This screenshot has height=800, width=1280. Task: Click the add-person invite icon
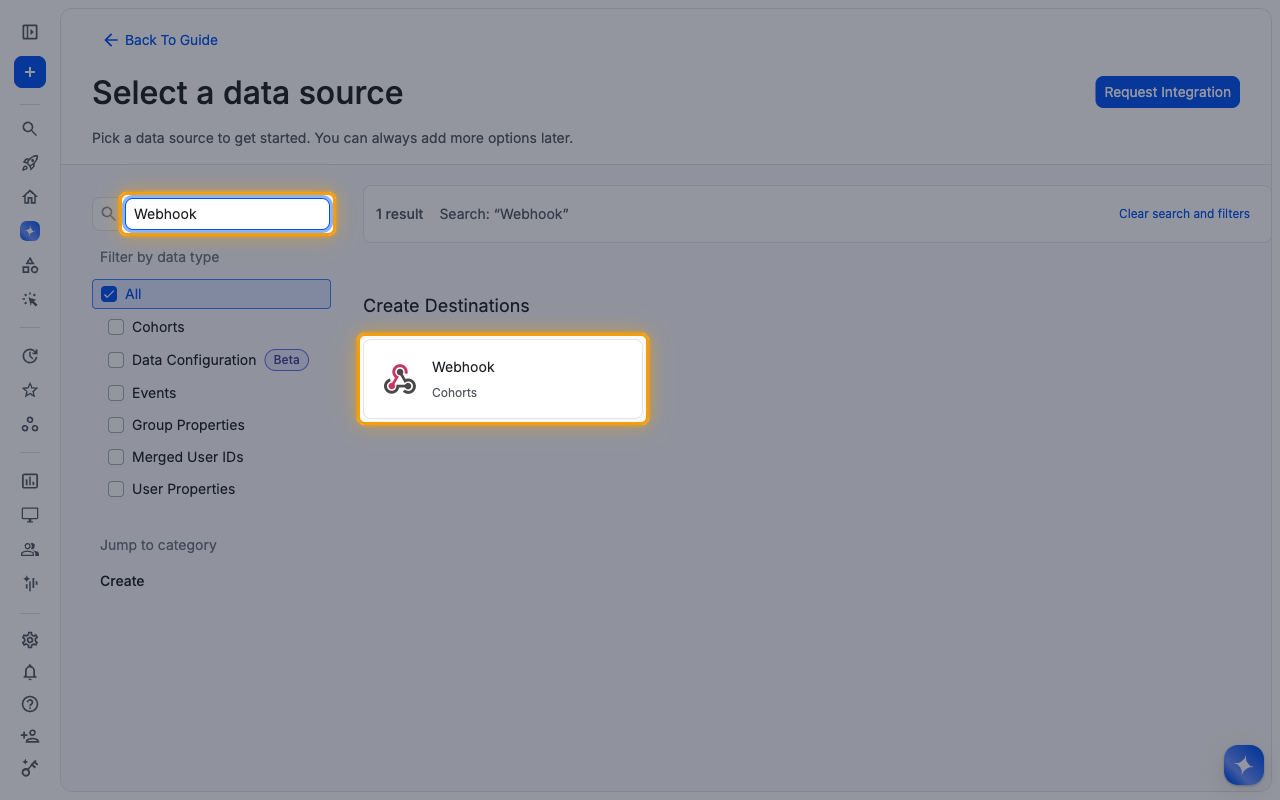point(30,736)
